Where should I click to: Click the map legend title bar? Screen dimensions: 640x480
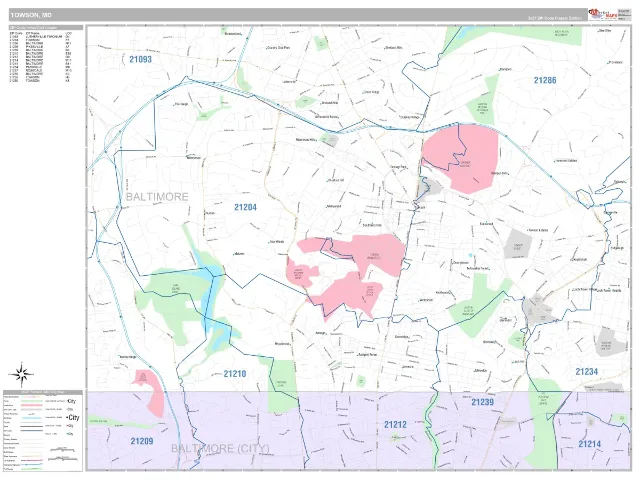[43, 392]
